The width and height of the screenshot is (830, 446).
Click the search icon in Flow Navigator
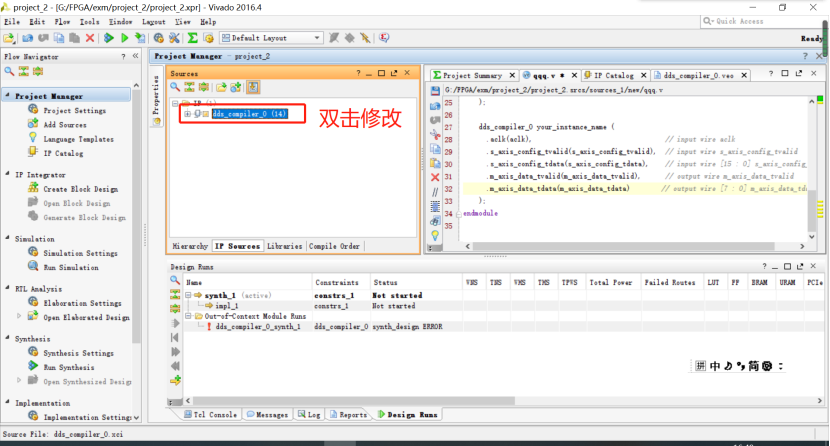coord(9,71)
